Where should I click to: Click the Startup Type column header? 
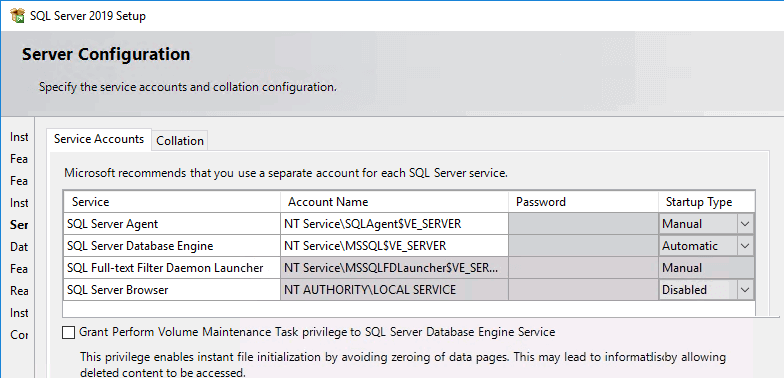[x=706, y=202]
